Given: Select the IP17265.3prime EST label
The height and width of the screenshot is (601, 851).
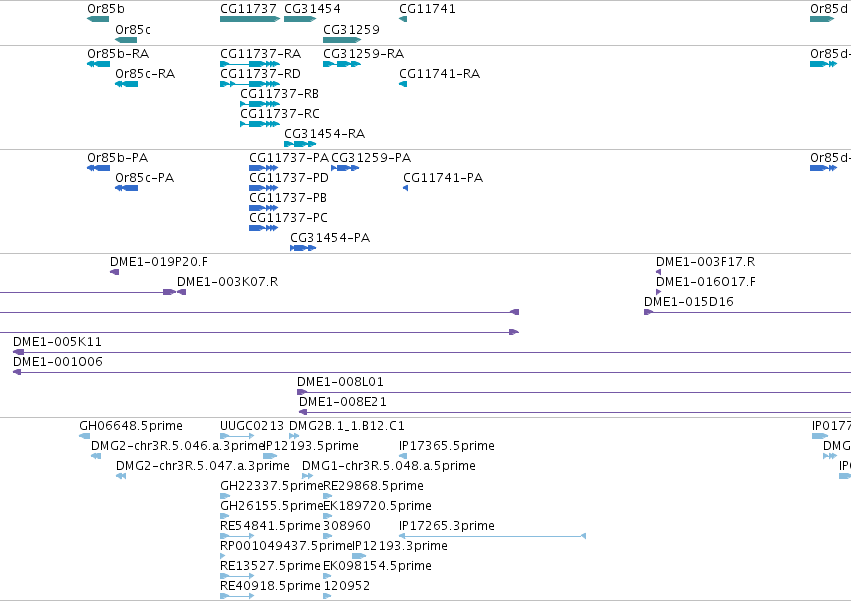Looking at the screenshot, I should point(447,527).
